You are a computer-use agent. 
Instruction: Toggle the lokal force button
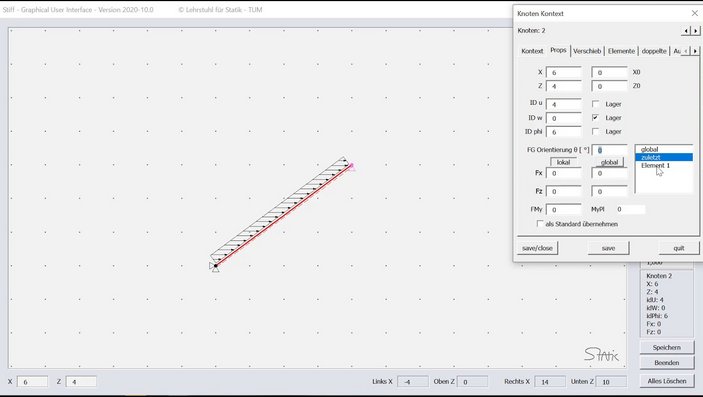[563, 162]
